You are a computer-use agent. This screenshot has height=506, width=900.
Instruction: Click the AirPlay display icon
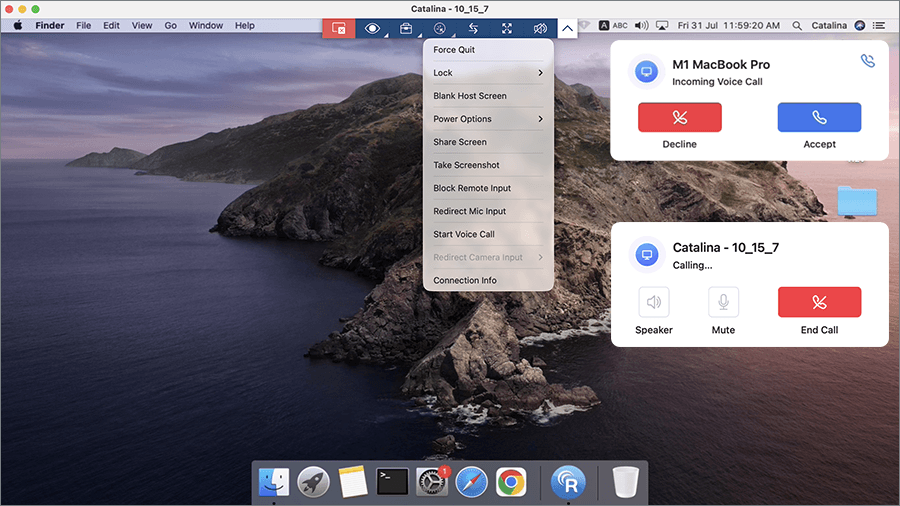pyautogui.click(x=662, y=25)
